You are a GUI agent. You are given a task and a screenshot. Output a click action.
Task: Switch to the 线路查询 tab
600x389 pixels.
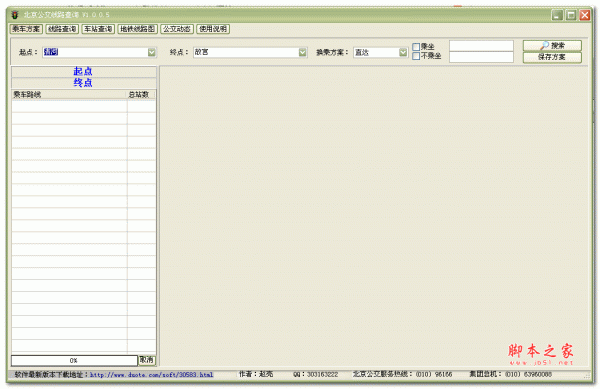[62, 29]
